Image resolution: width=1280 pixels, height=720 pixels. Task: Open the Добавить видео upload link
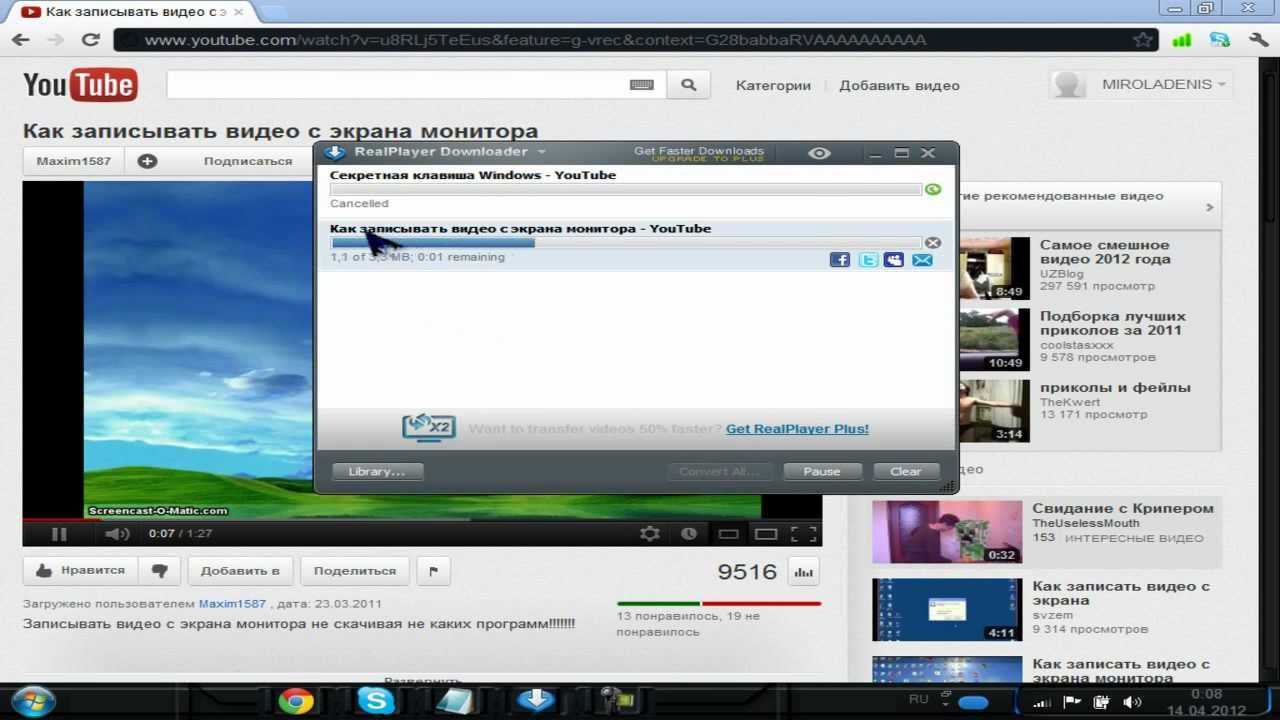[x=899, y=86]
